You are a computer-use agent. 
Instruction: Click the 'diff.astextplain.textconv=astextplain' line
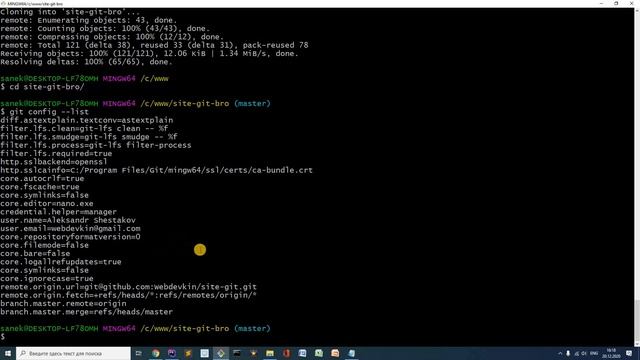point(87,120)
